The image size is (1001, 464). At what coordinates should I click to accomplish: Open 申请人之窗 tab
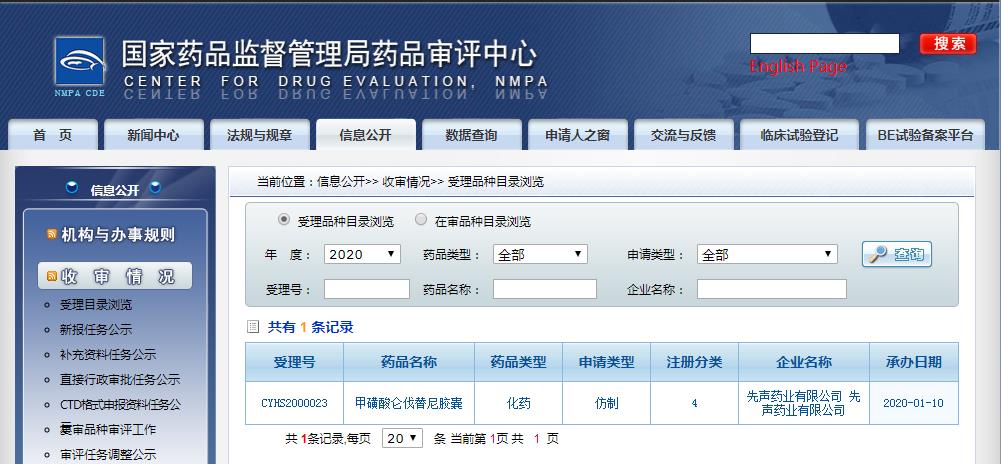(577, 135)
